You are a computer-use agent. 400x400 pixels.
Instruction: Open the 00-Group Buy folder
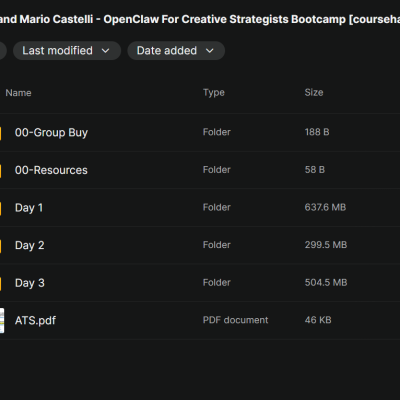point(51,133)
